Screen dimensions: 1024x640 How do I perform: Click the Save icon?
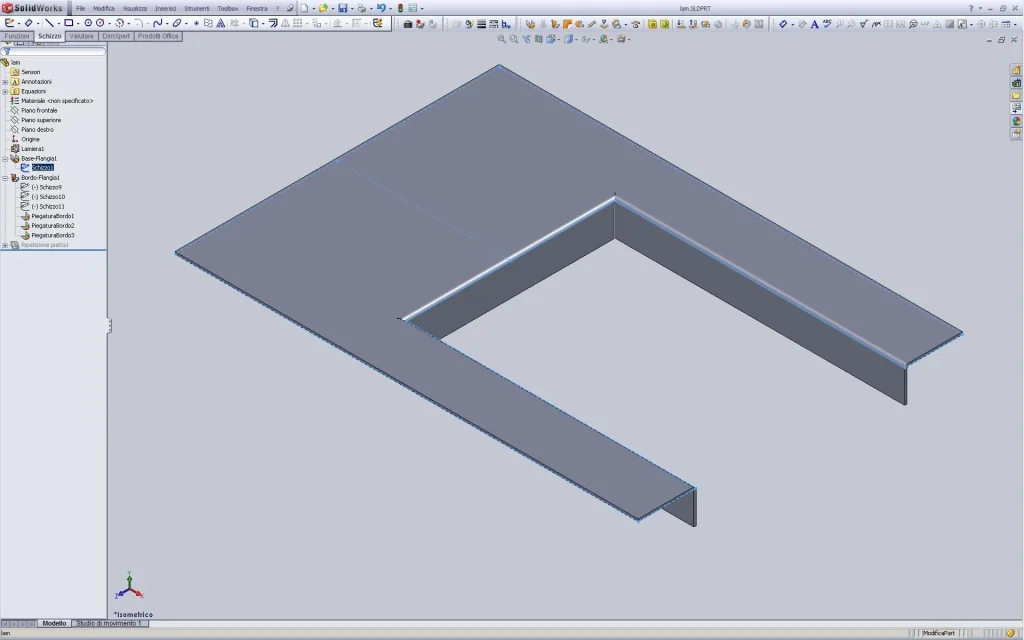342,8
